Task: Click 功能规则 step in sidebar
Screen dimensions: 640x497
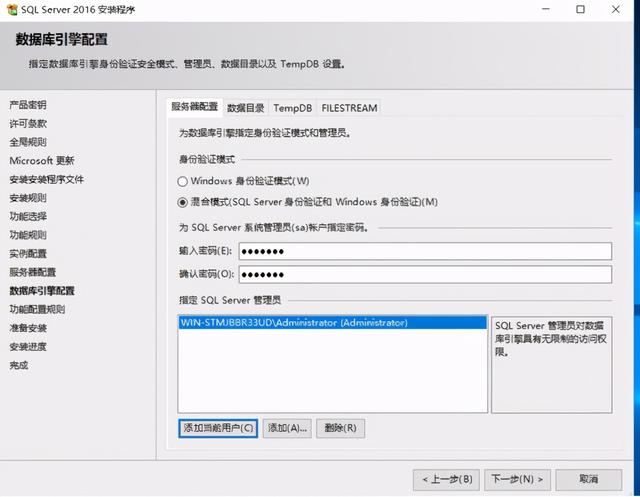Action: tap(28, 235)
